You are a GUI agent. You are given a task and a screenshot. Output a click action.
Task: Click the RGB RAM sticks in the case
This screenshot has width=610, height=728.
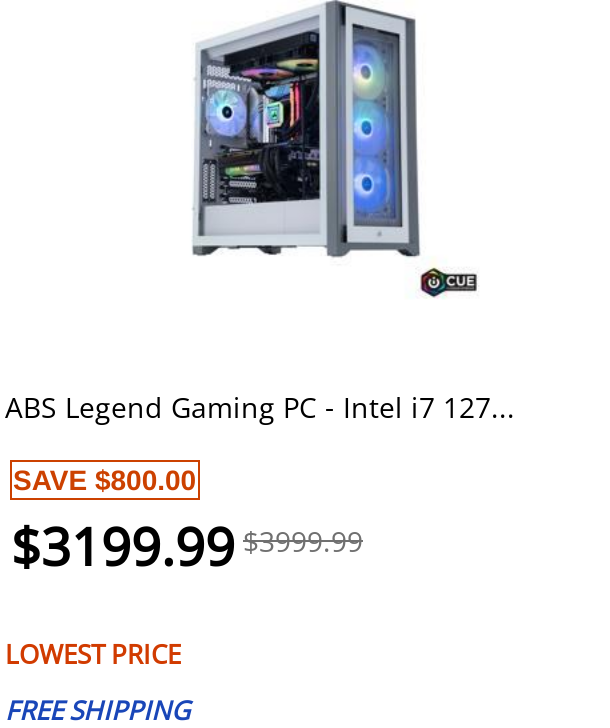(295, 107)
